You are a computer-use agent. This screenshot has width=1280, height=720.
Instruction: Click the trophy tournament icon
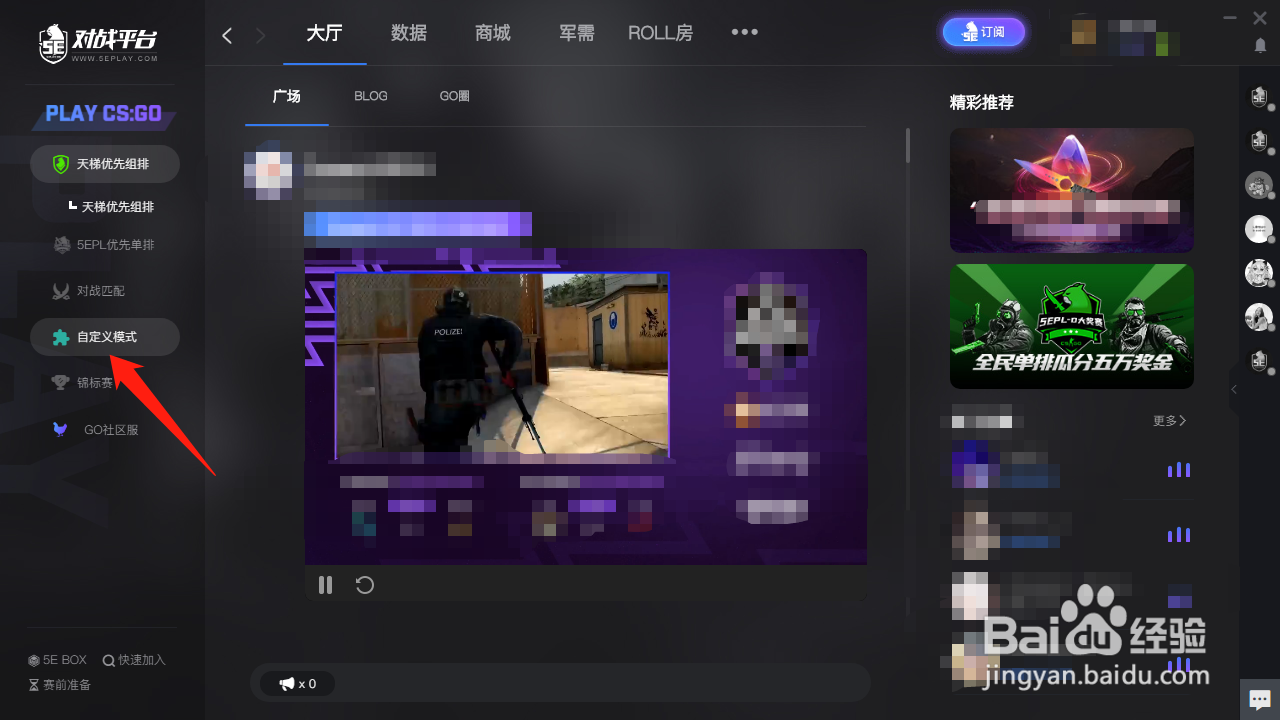(60, 383)
